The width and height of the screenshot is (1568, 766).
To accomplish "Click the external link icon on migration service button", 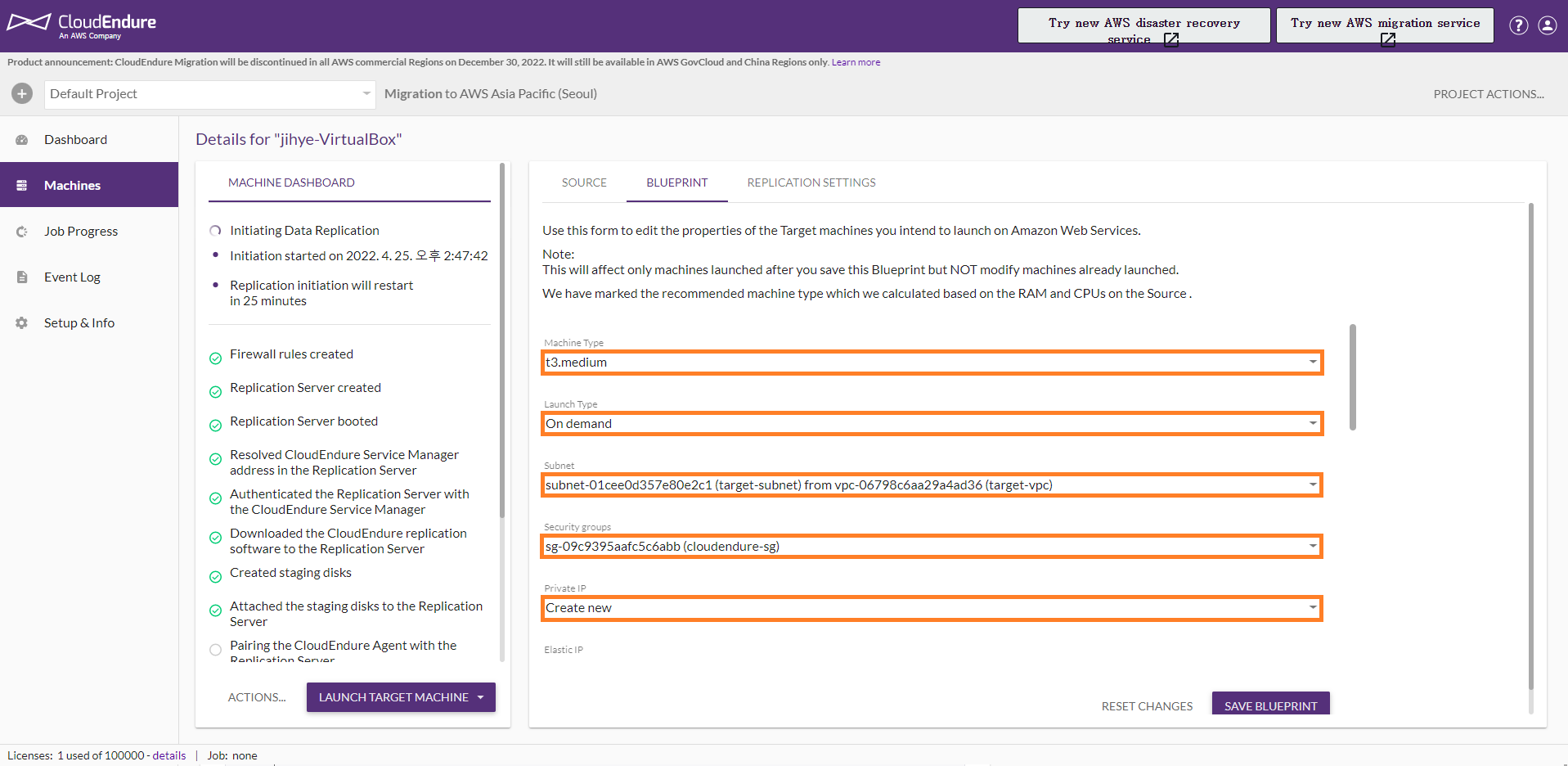I will pyautogui.click(x=1388, y=39).
